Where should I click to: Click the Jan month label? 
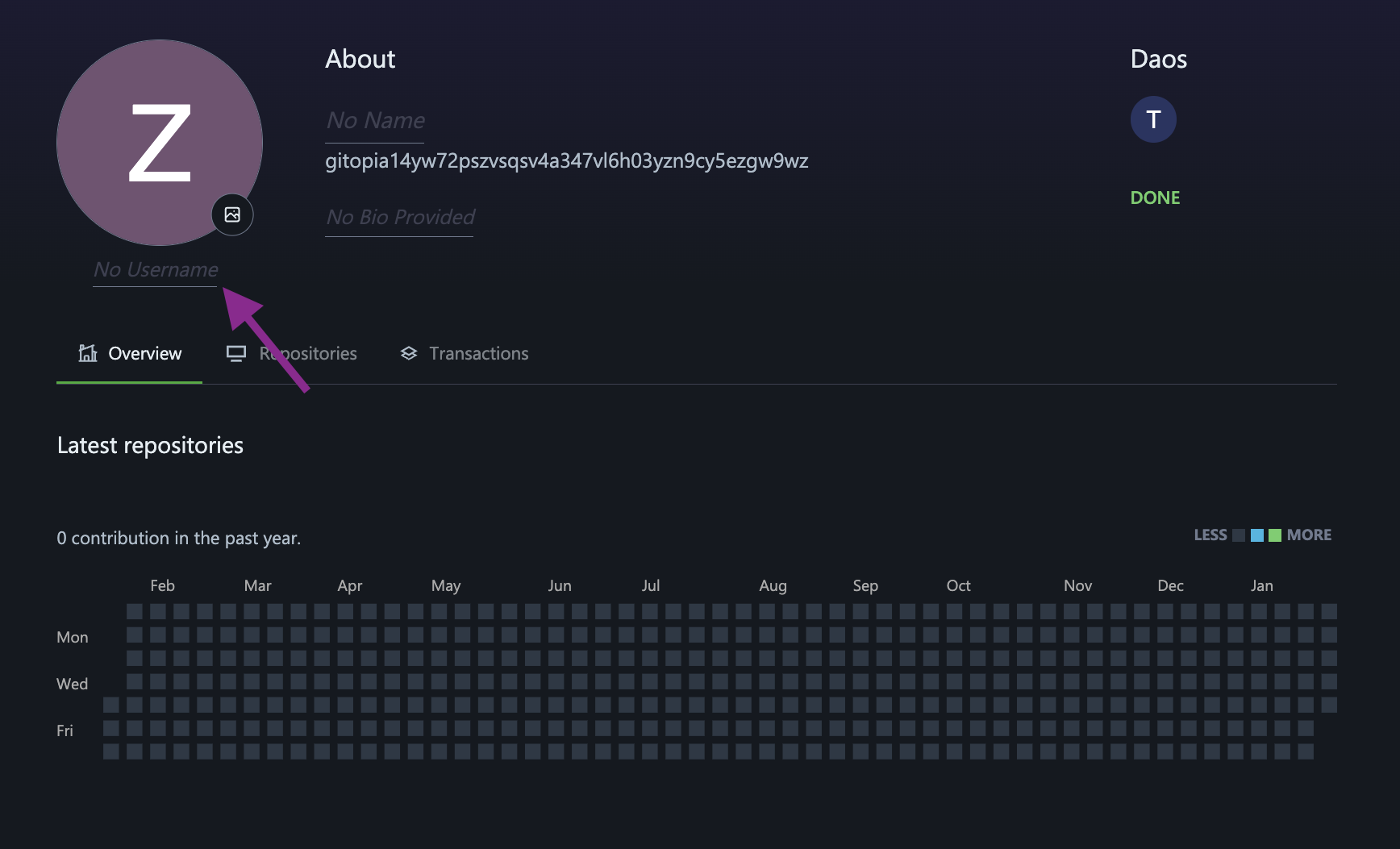[1261, 585]
